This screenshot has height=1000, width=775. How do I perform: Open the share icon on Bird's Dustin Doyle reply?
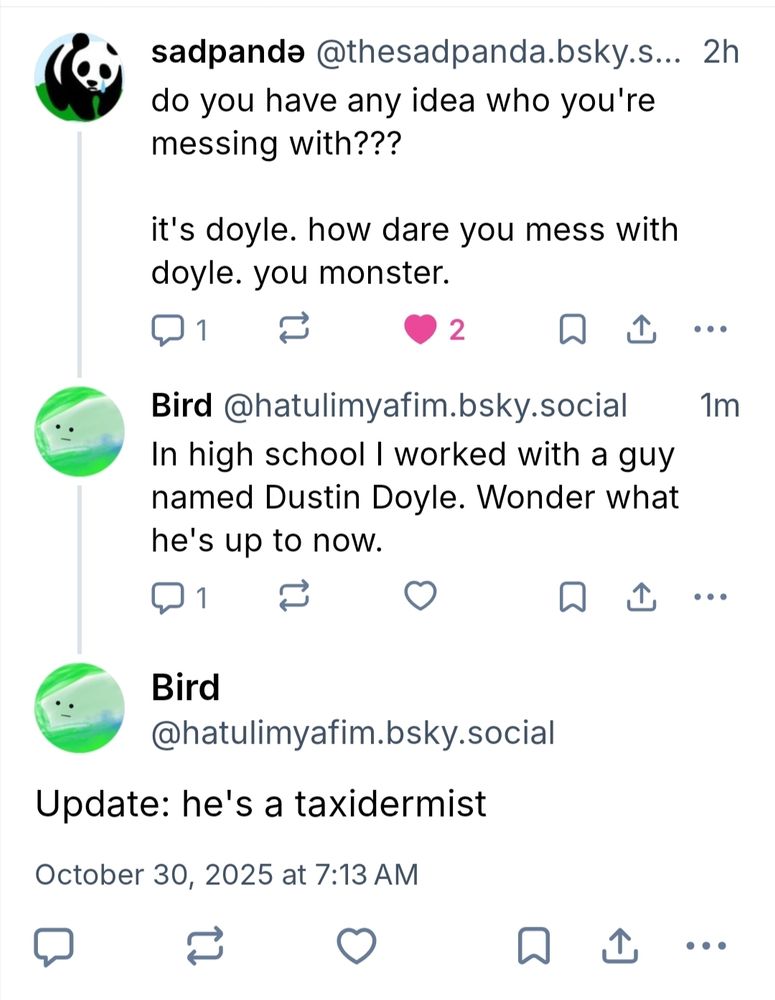pyautogui.click(x=640, y=595)
